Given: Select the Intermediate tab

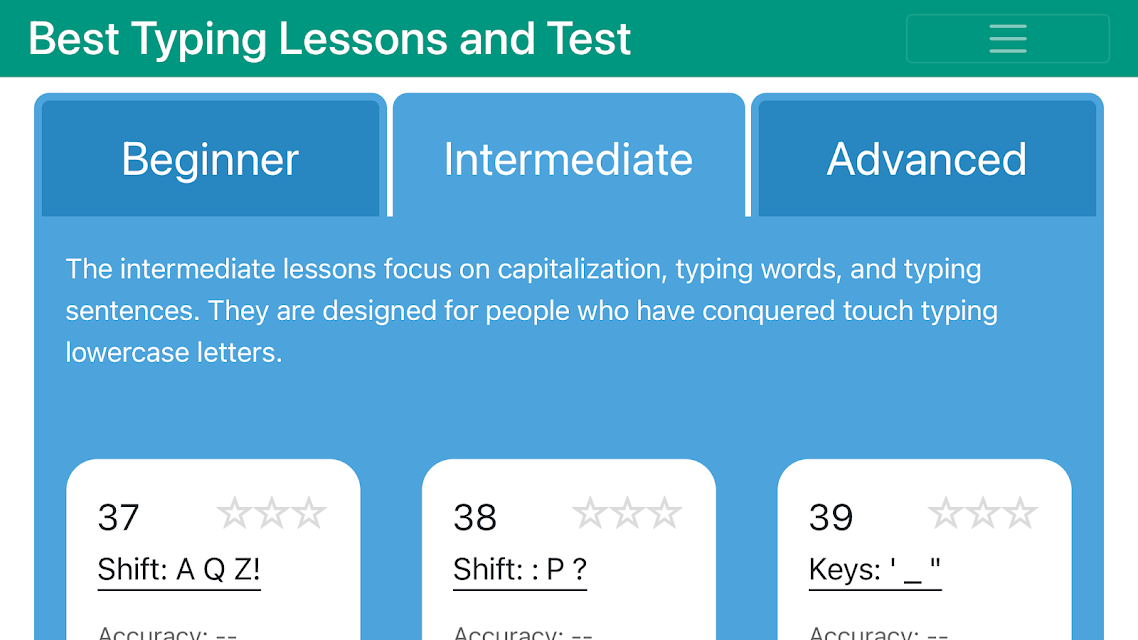Looking at the screenshot, I should point(569,158).
